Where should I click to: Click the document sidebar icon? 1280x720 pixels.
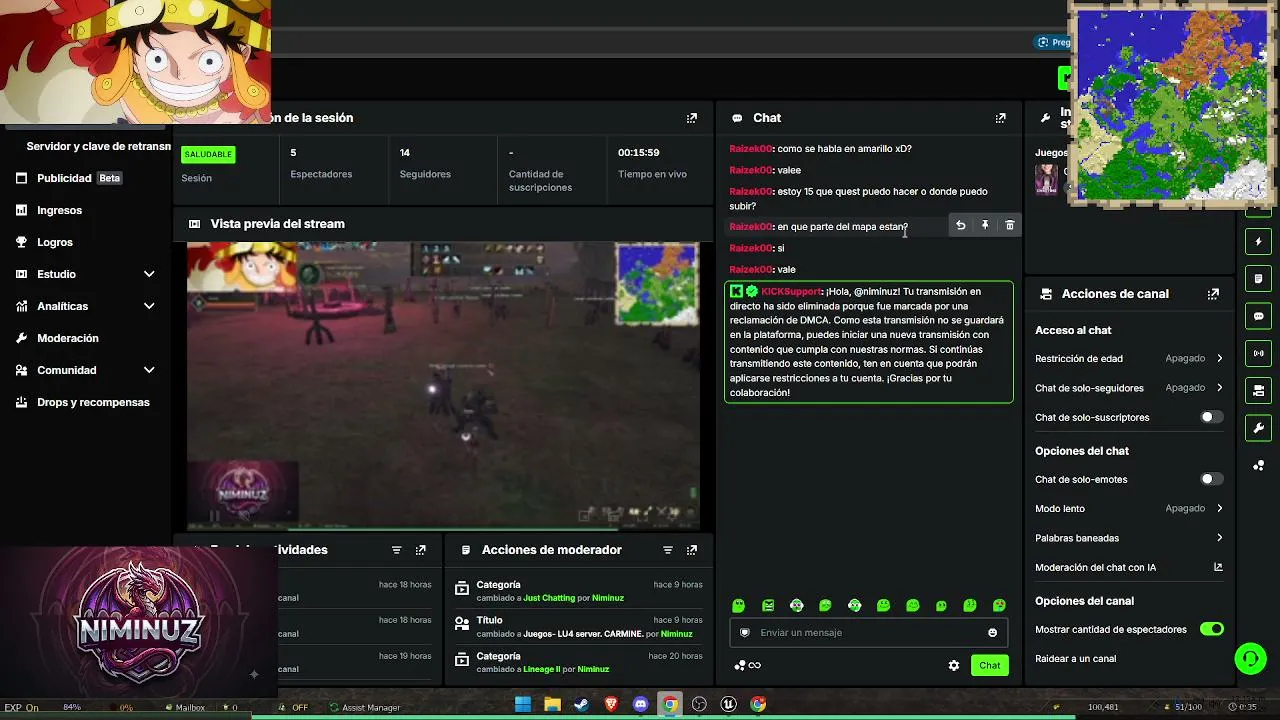1258,278
